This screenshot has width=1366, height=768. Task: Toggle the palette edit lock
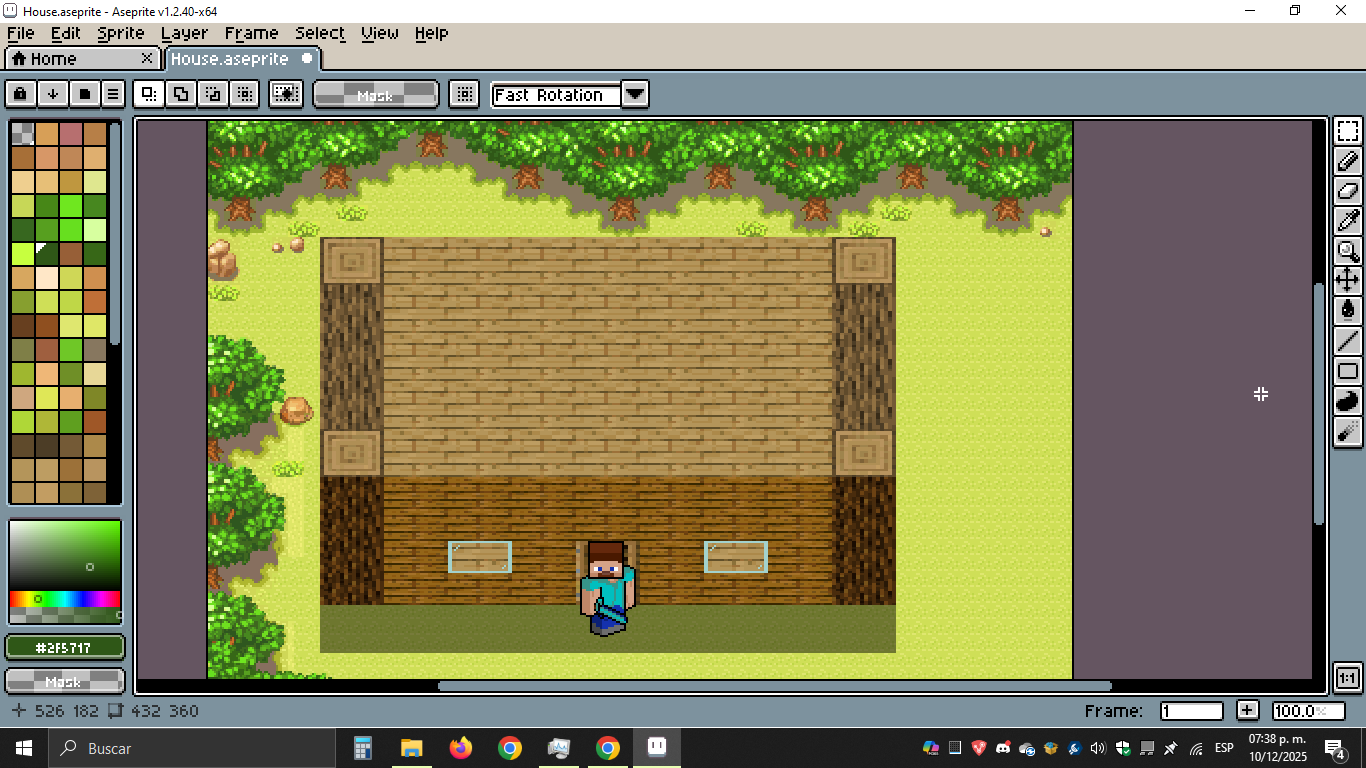click(21, 94)
